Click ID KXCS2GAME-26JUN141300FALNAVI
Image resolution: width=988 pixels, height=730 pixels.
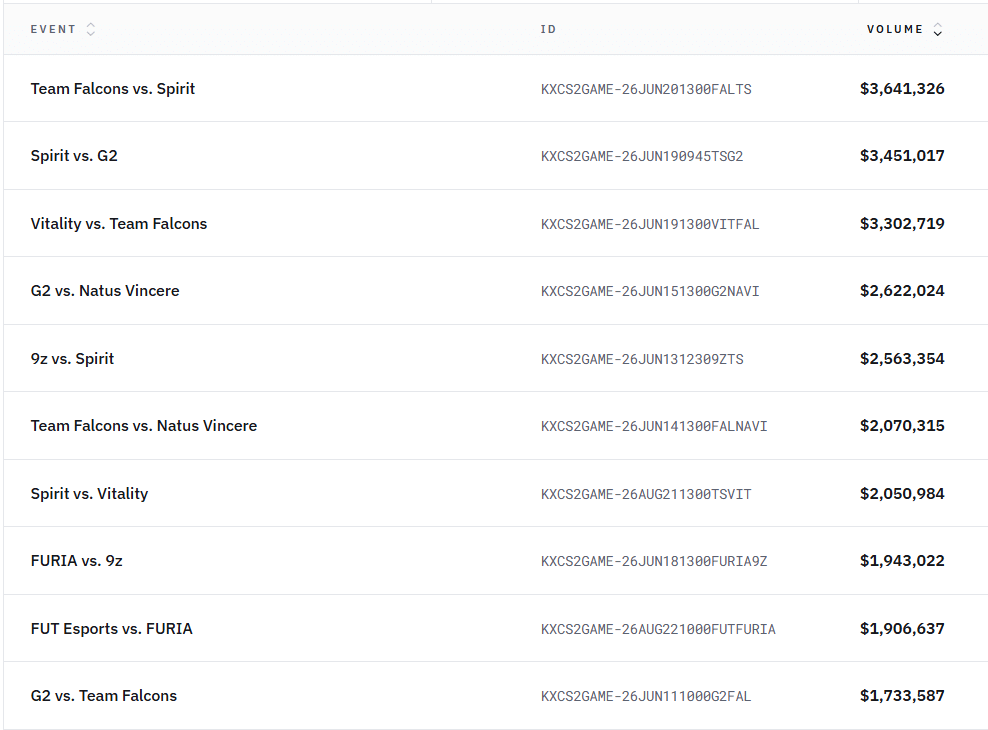[x=654, y=426]
